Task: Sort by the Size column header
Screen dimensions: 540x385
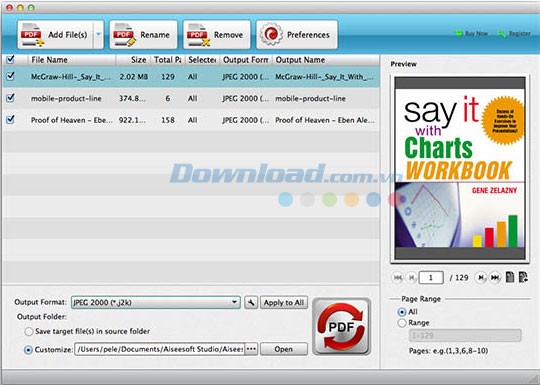Action: [133, 60]
